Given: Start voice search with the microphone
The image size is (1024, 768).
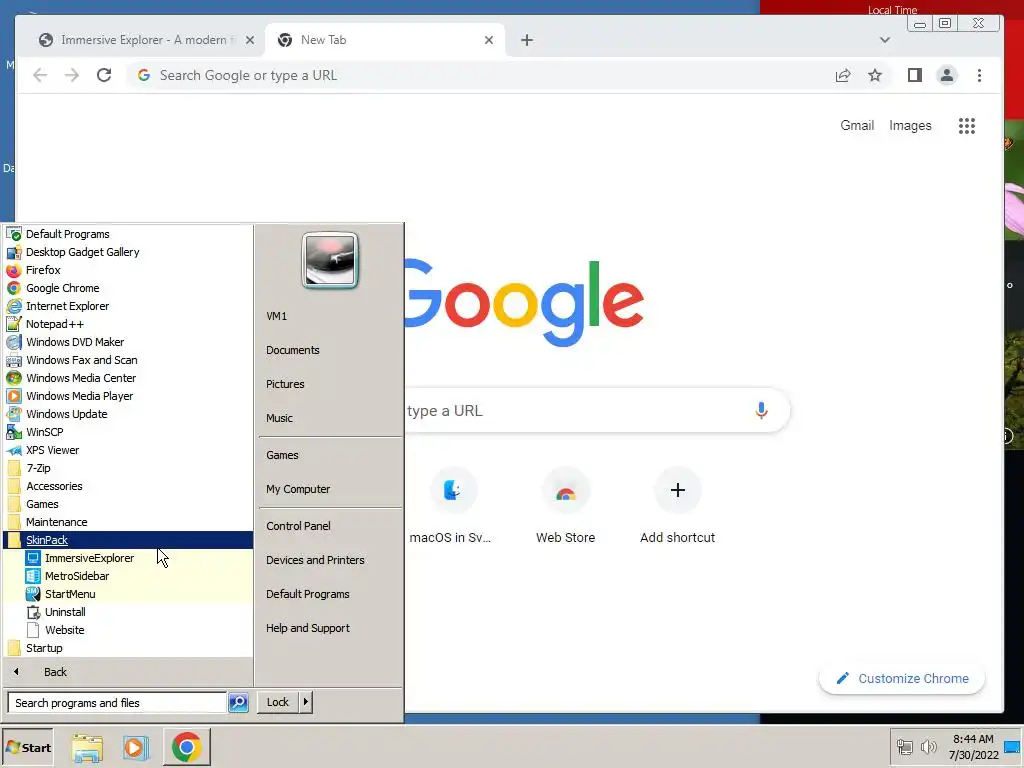Looking at the screenshot, I should [761, 410].
